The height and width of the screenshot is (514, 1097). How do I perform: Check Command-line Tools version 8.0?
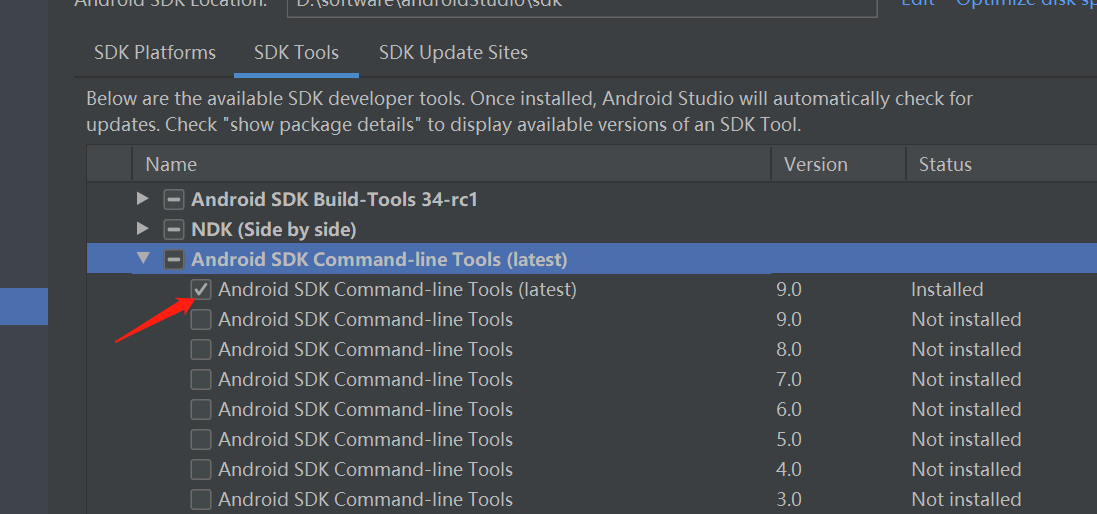click(x=201, y=350)
